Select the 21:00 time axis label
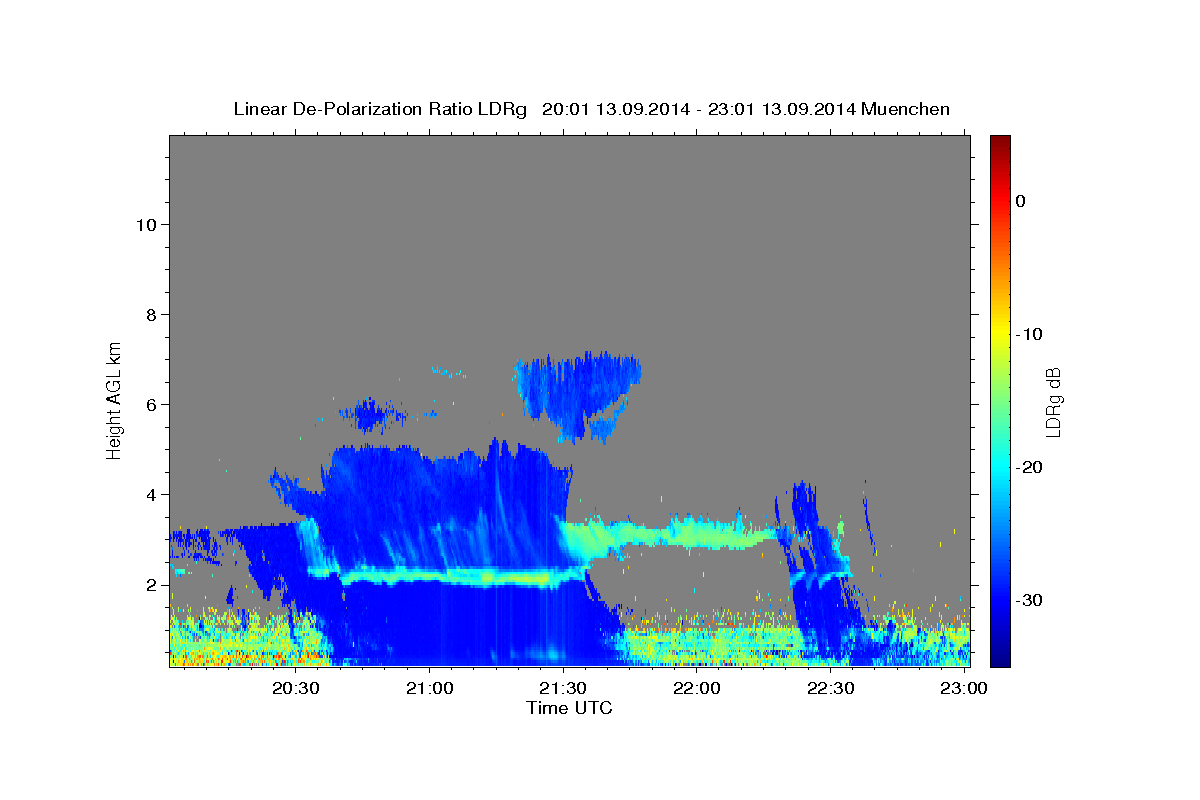The image size is (1200, 800). tap(430, 688)
